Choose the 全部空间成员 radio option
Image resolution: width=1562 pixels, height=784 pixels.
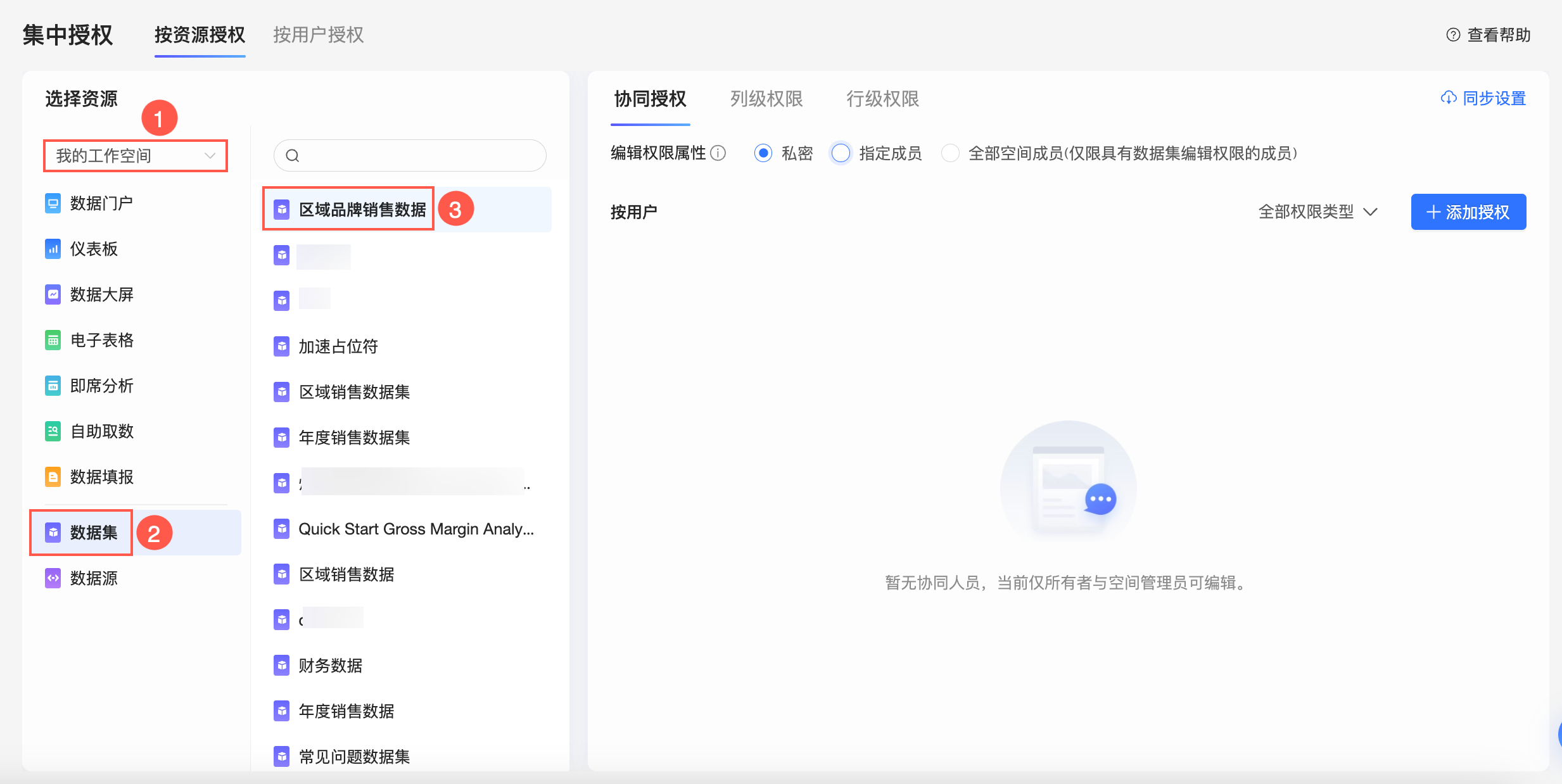pos(950,153)
